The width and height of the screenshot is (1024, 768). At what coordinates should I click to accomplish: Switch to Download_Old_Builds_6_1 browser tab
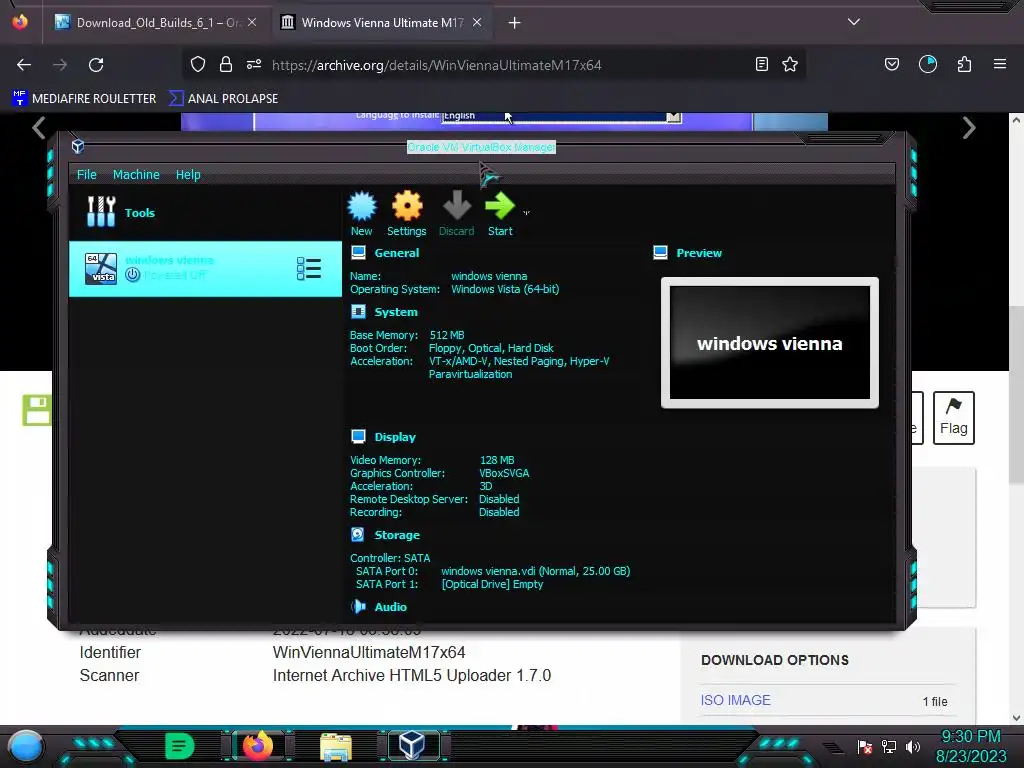coord(157,23)
